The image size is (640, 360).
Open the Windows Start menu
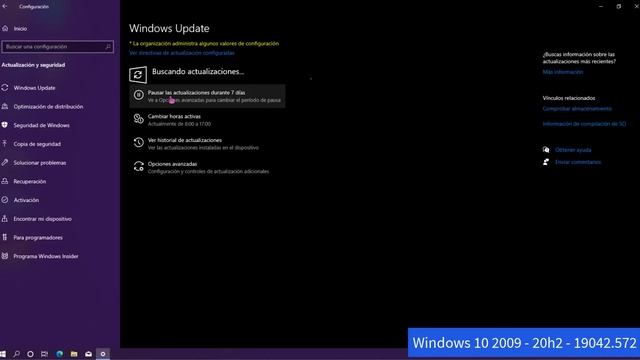point(3,354)
